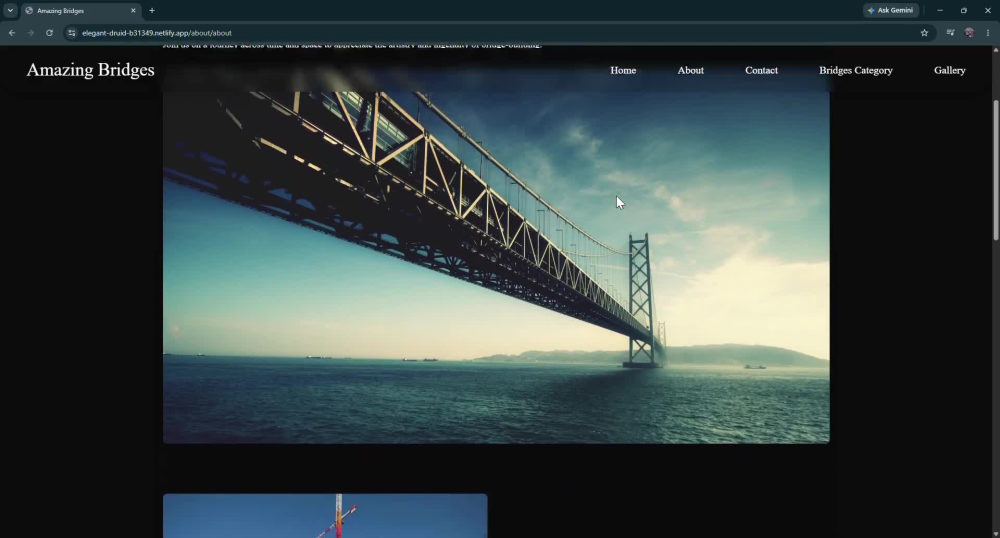Click the browser forward arrow
Viewport: 1000px width, 538px height.
point(30,33)
